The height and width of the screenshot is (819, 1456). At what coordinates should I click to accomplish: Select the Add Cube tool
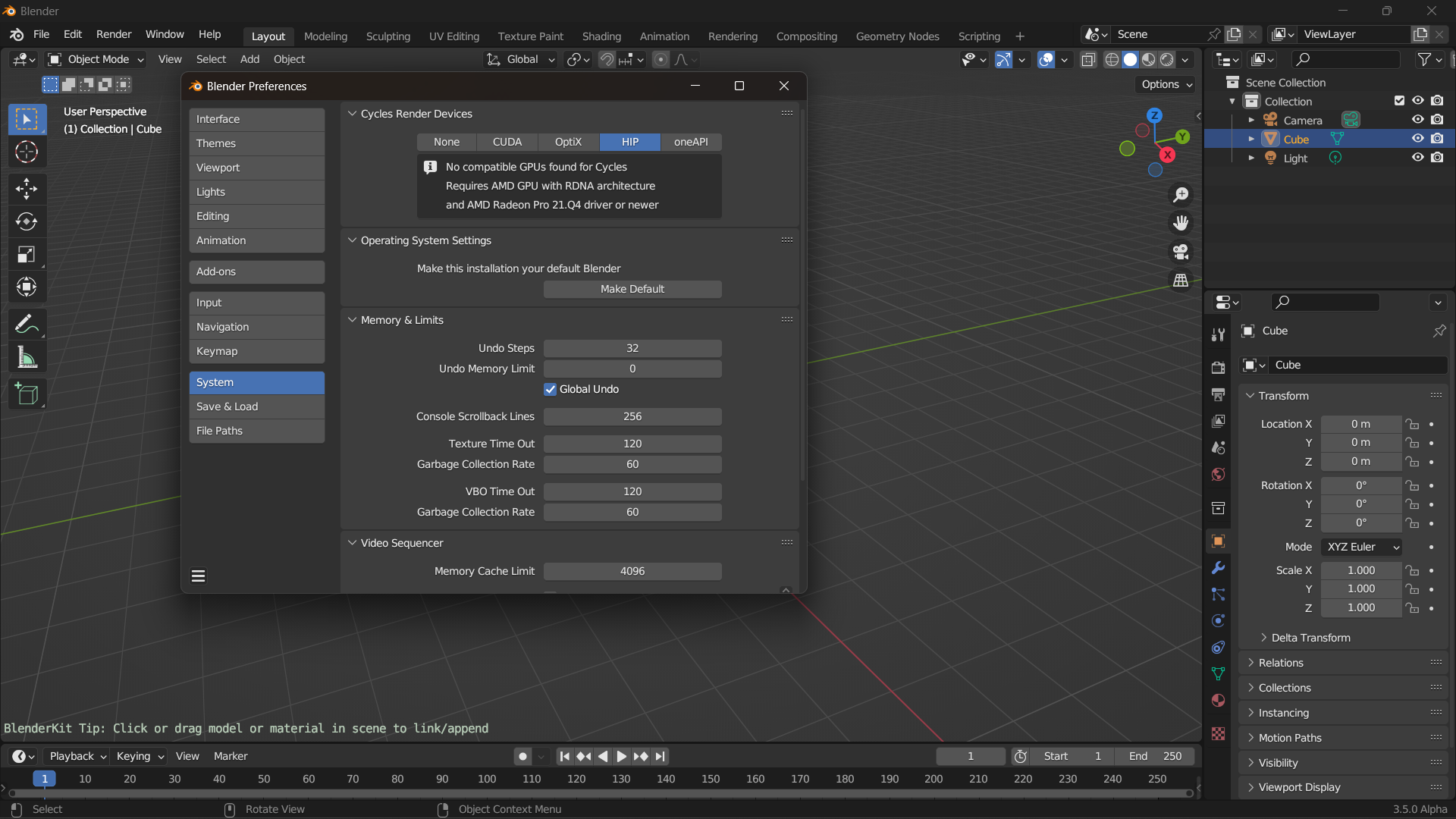27,394
